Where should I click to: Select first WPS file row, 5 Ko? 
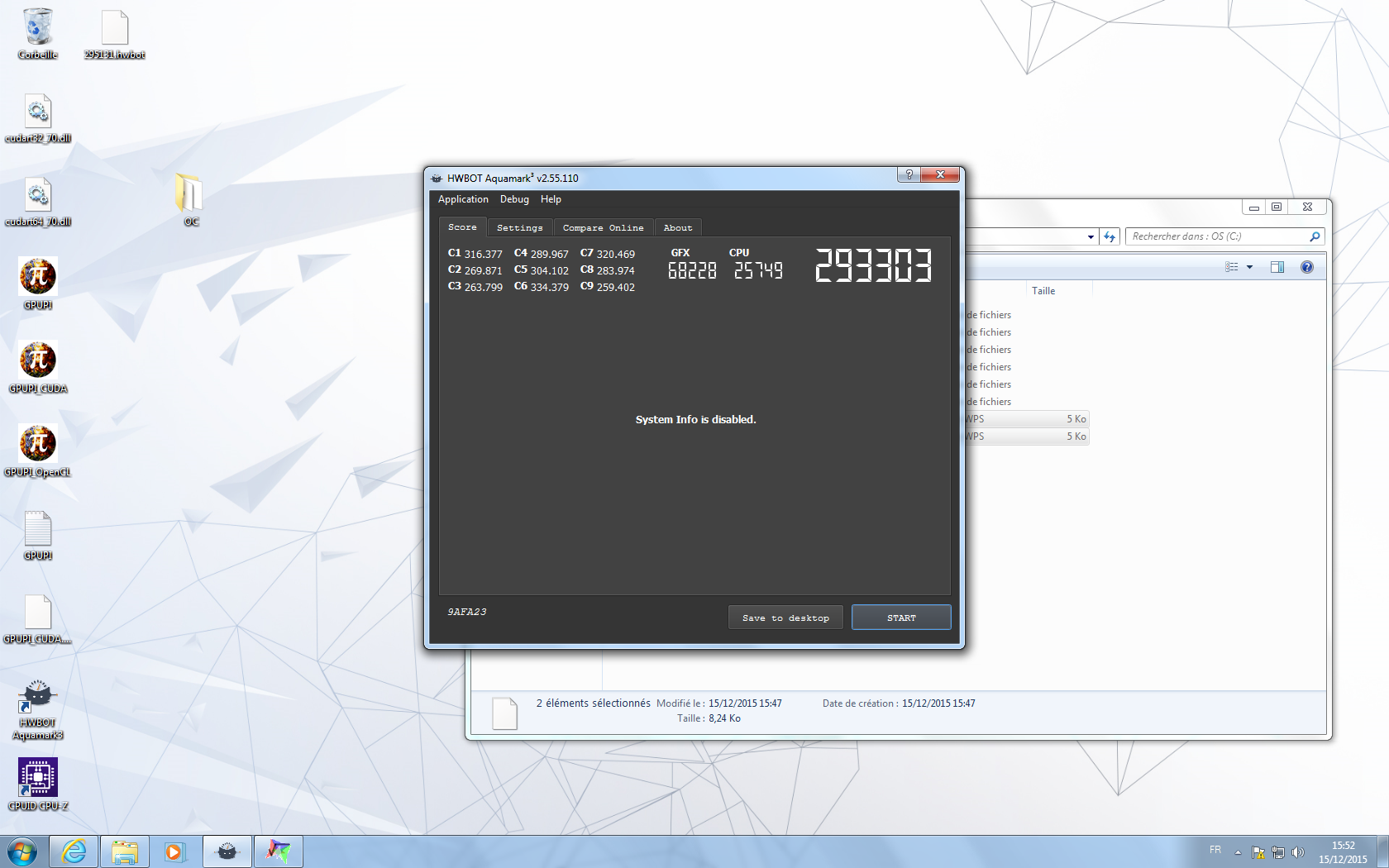pyautogui.click(x=1027, y=419)
